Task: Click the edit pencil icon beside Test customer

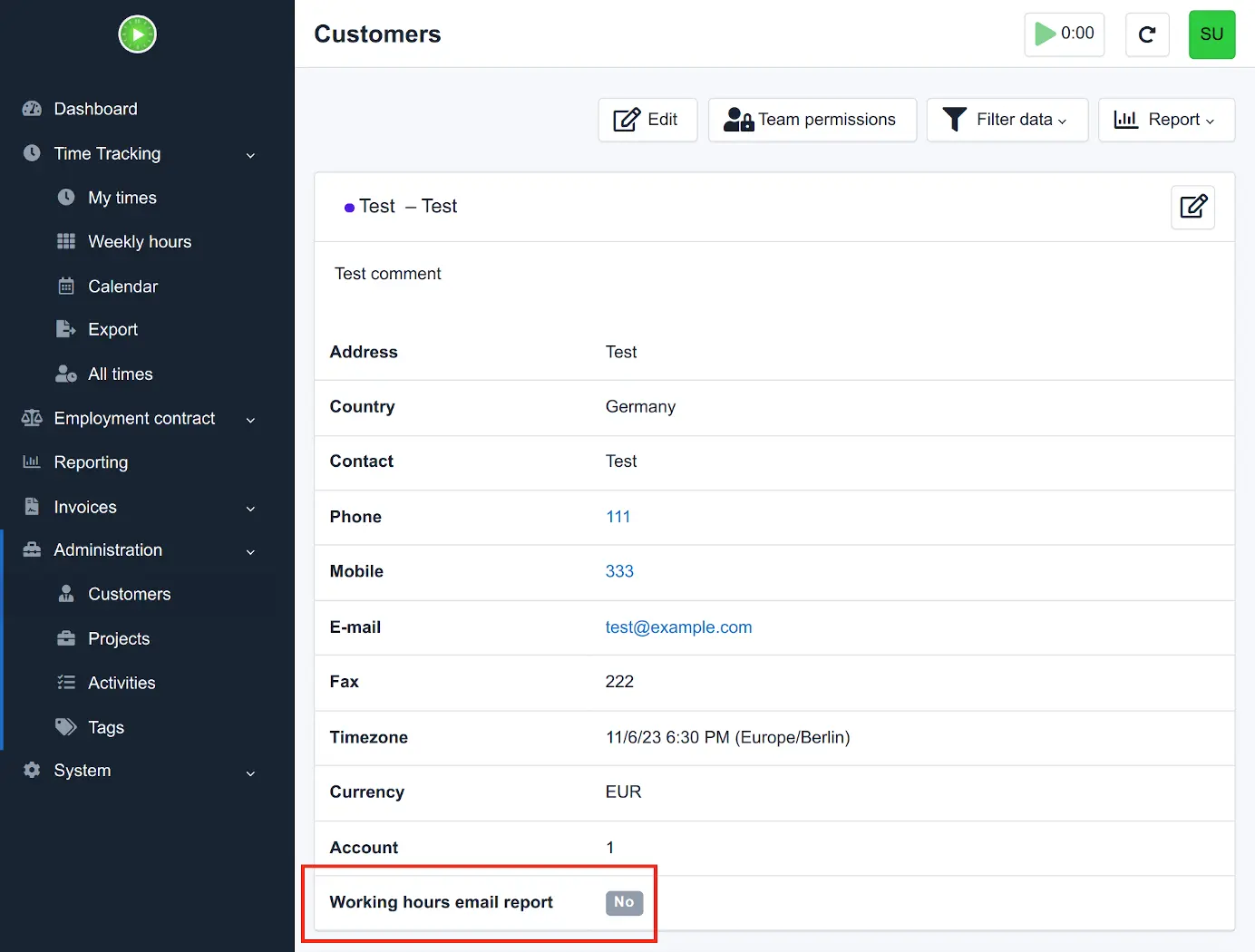Action: click(x=1192, y=207)
